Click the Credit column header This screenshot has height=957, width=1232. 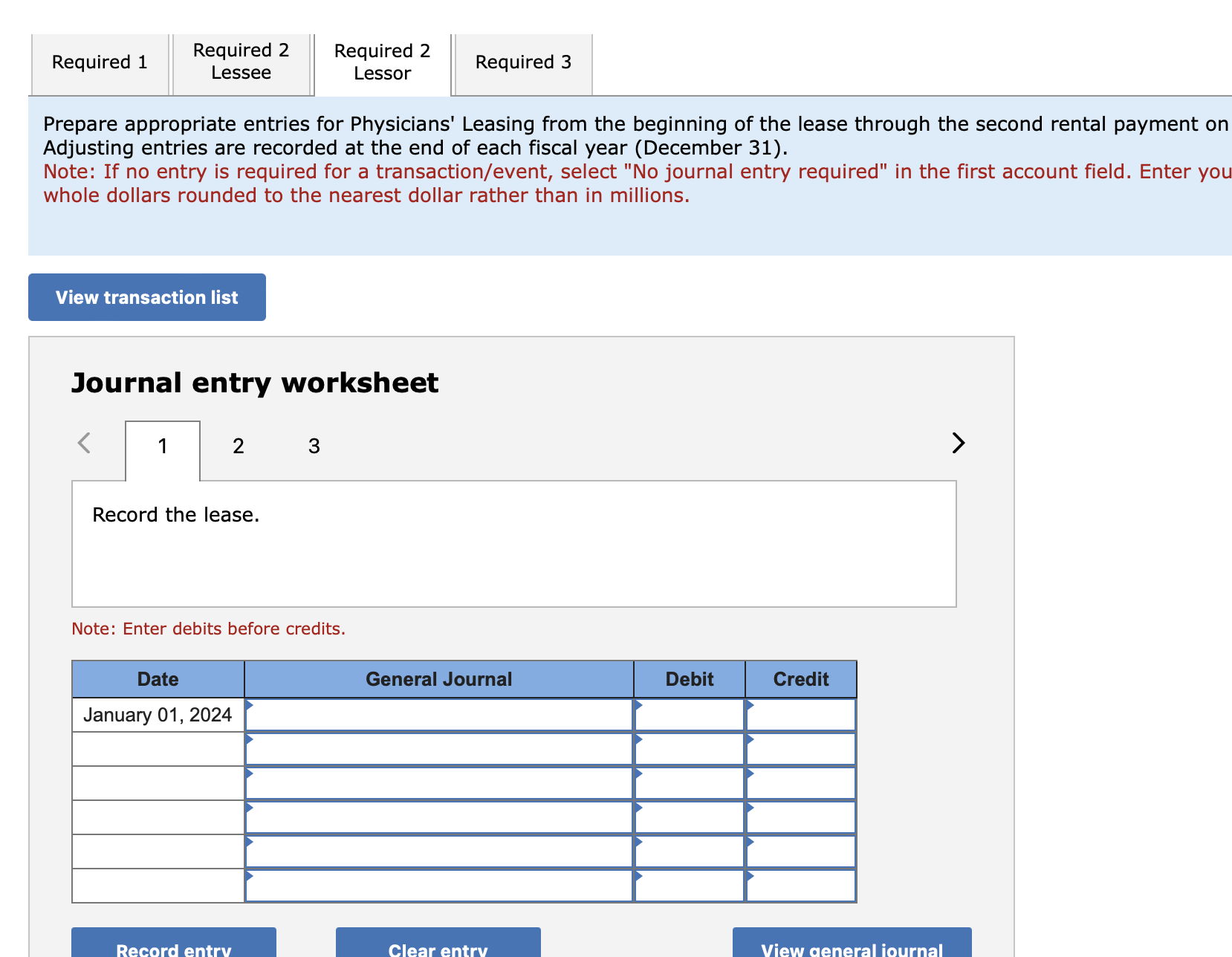tap(801, 679)
